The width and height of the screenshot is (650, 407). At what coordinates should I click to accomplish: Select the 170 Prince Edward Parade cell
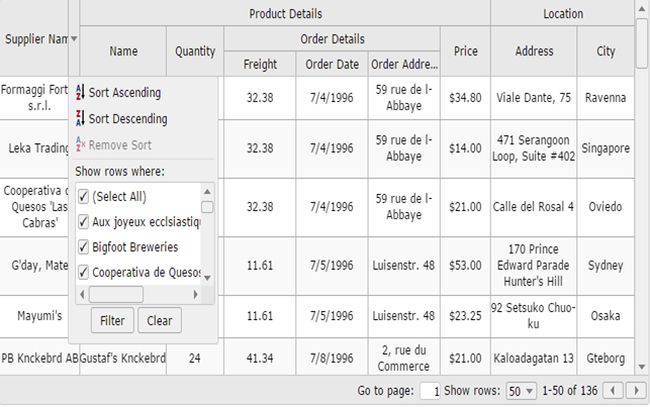click(x=534, y=265)
